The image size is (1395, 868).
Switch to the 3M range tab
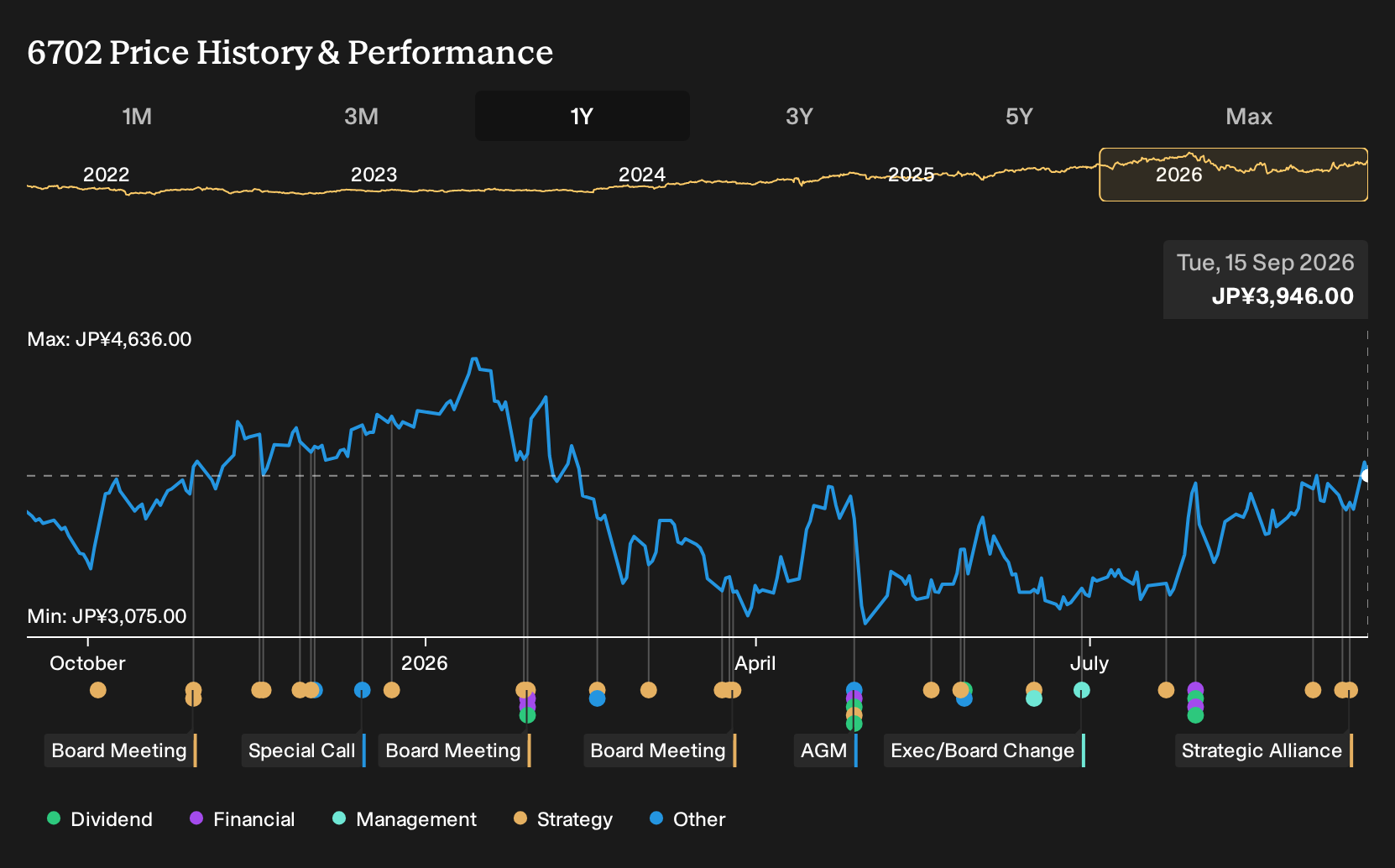click(361, 116)
